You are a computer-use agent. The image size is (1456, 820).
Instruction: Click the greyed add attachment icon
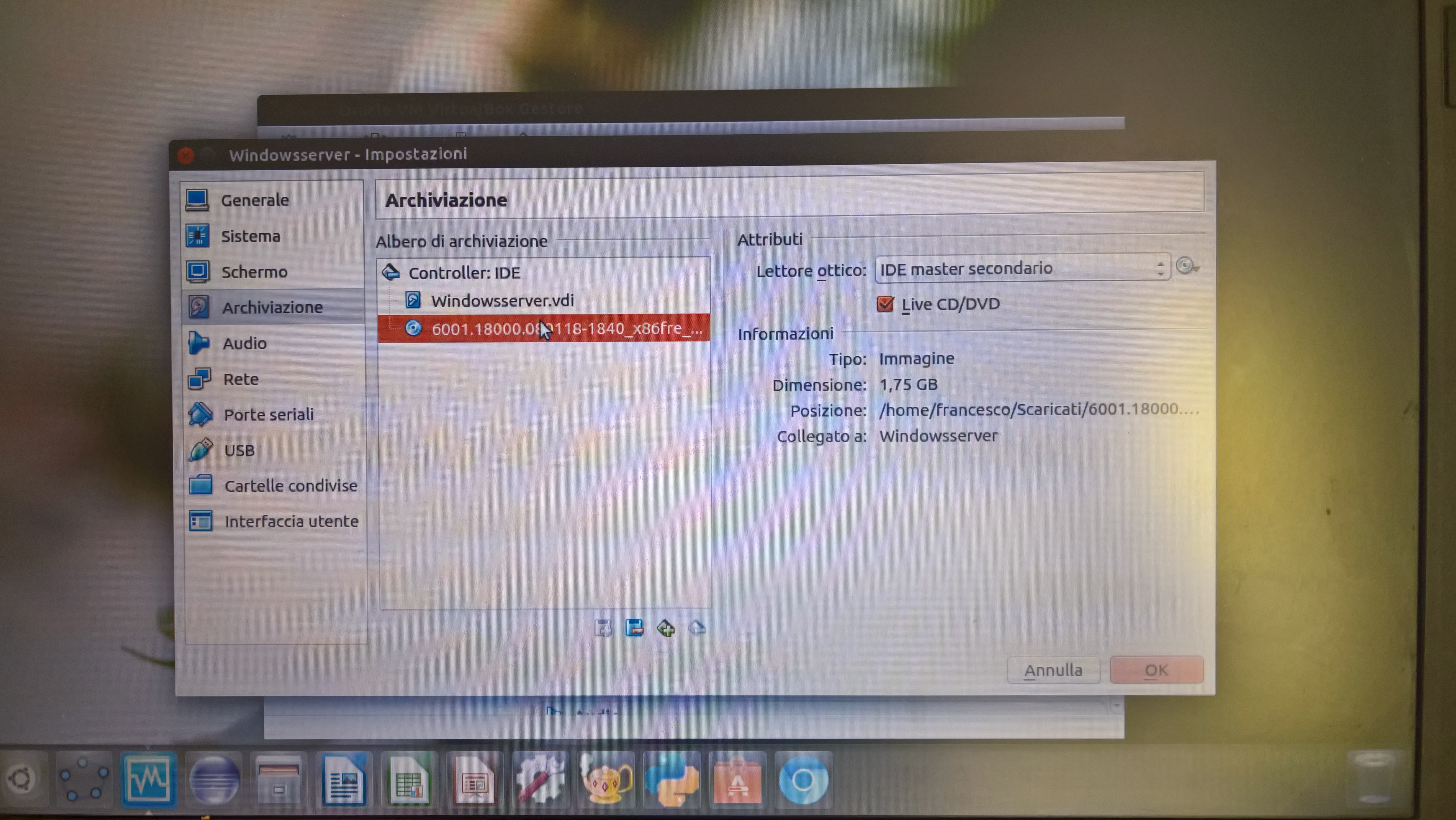[603, 628]
